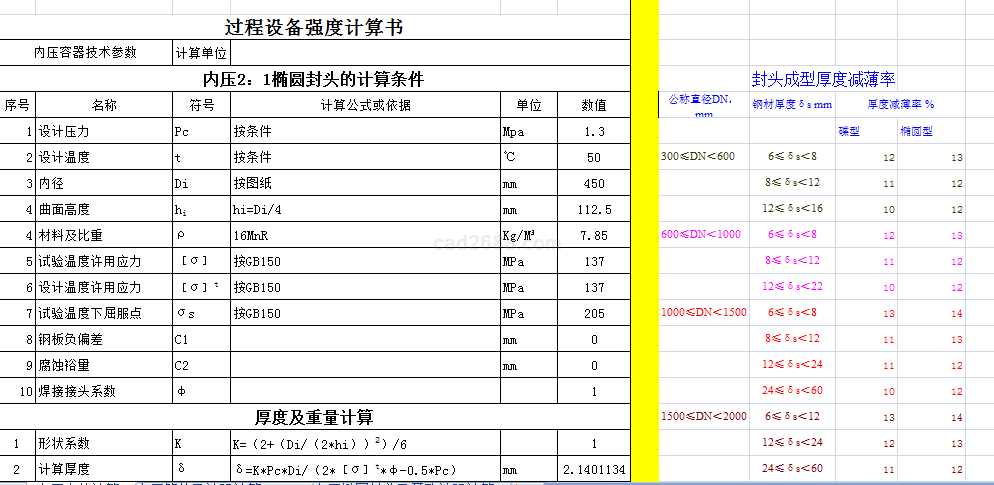Viewport: 994px width, 485px height.
Task: Select the 厚度及重量计算 section header
Action: (x=314, y=416)
